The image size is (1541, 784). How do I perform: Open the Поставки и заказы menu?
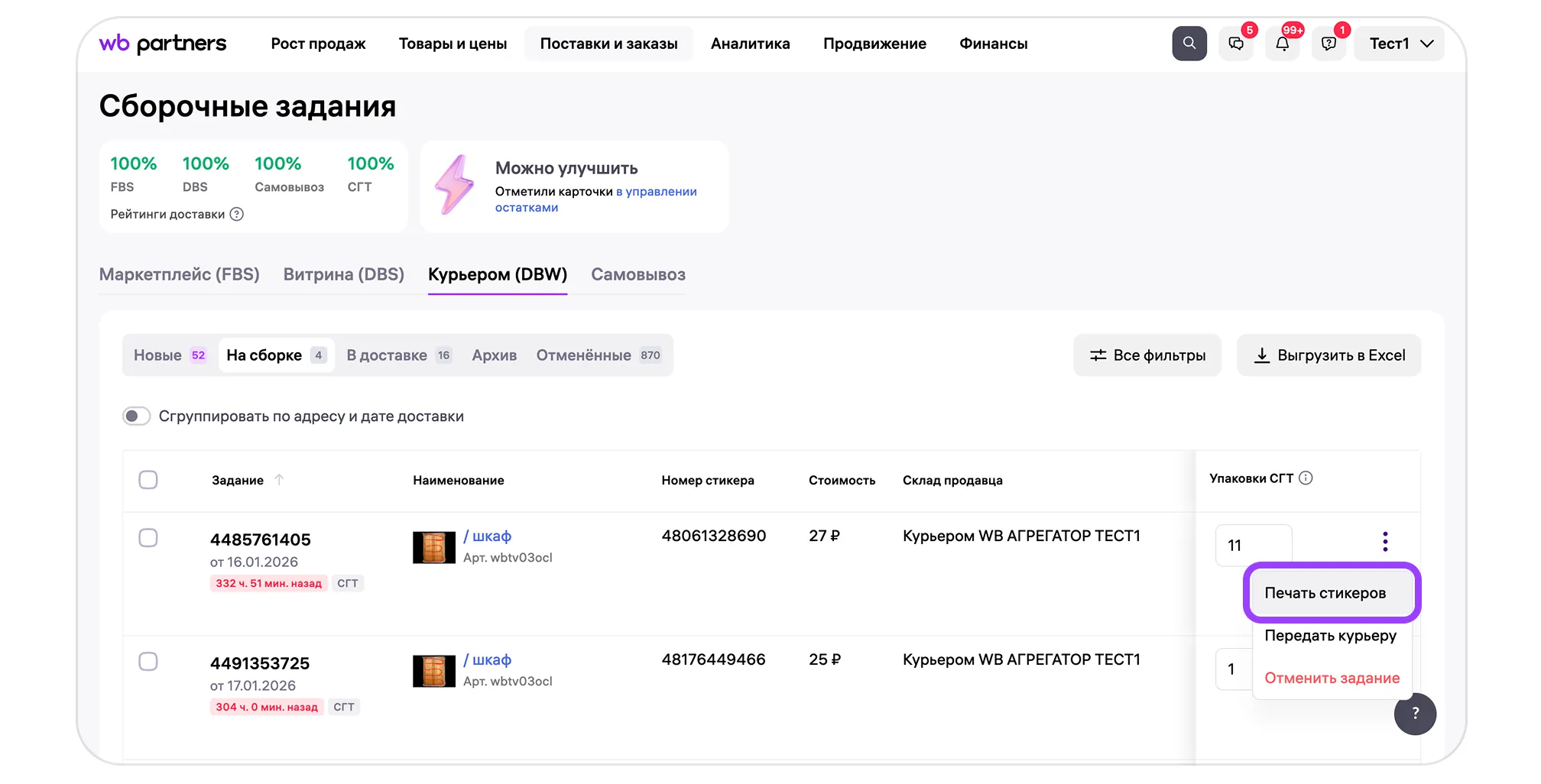[x=608, y=44]
